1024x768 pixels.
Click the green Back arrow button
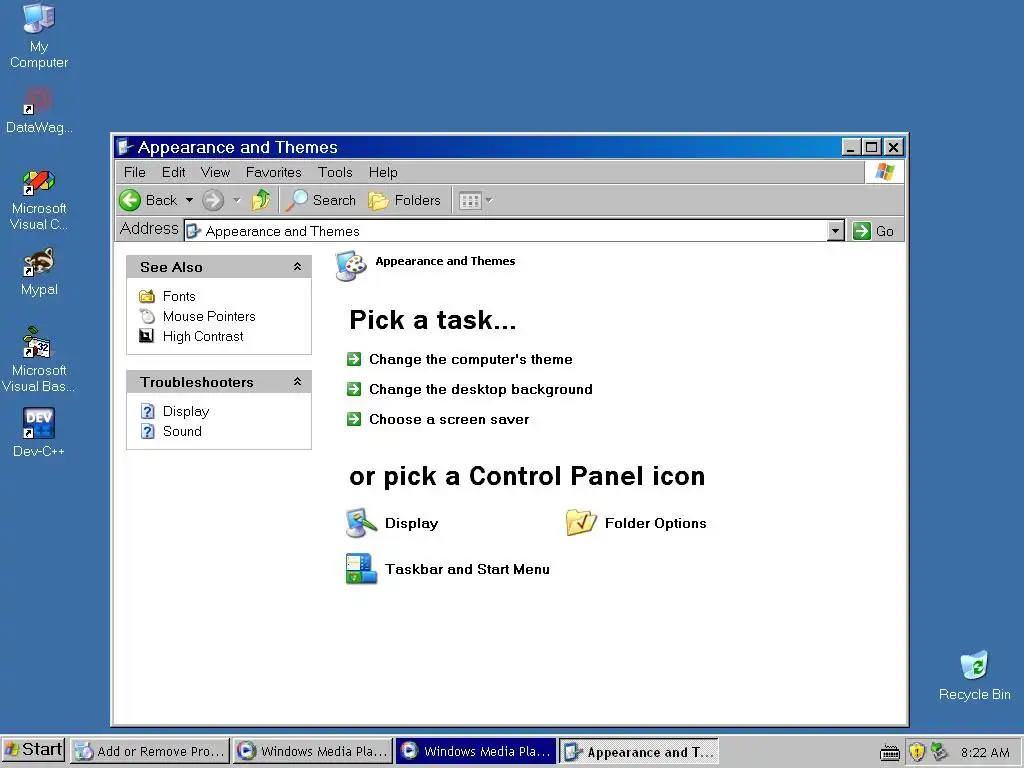point(130,200)
